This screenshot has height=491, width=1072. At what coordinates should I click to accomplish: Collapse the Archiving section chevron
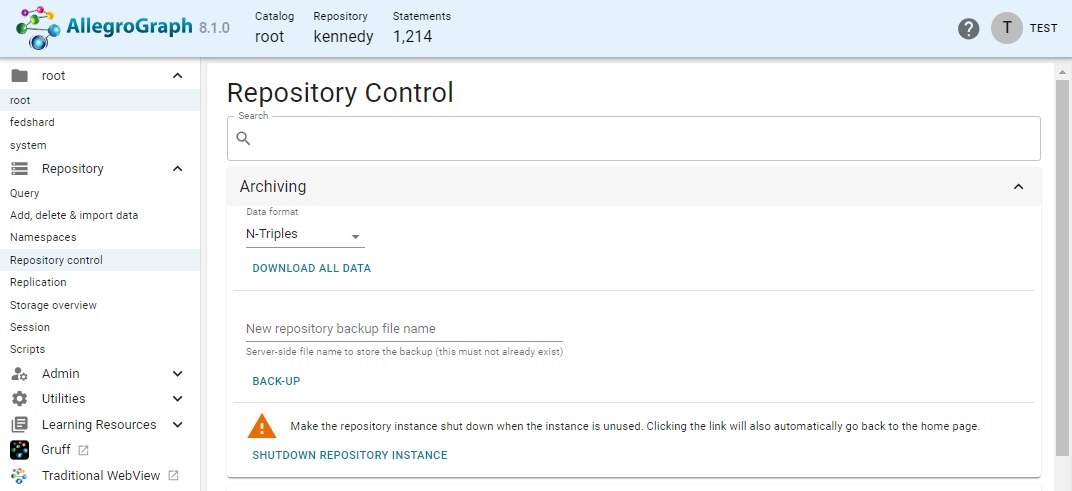[1018, 187]
